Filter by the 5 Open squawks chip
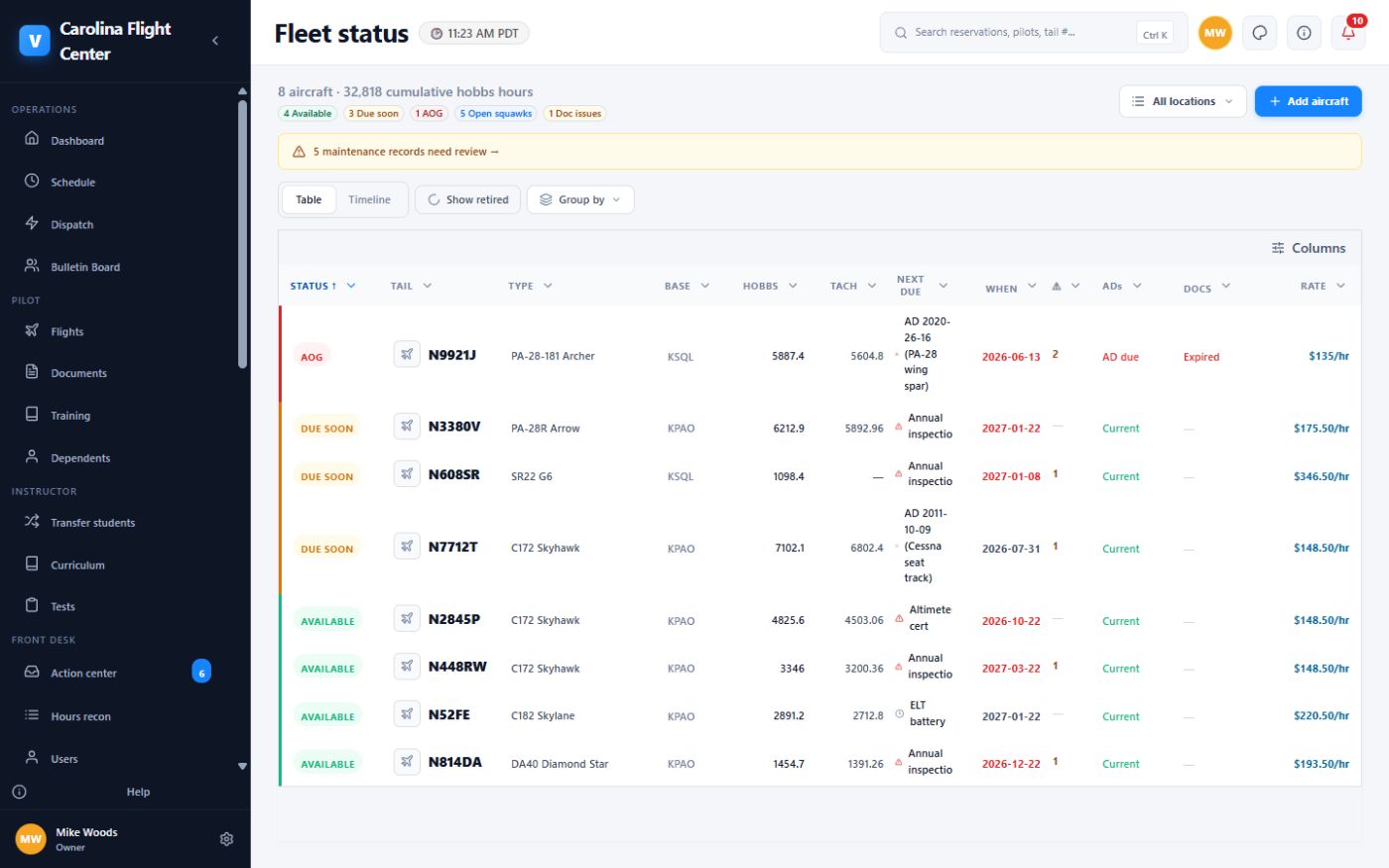Image resolution: width=1389 pixels, height=868 pixels. tap(496, 113)
